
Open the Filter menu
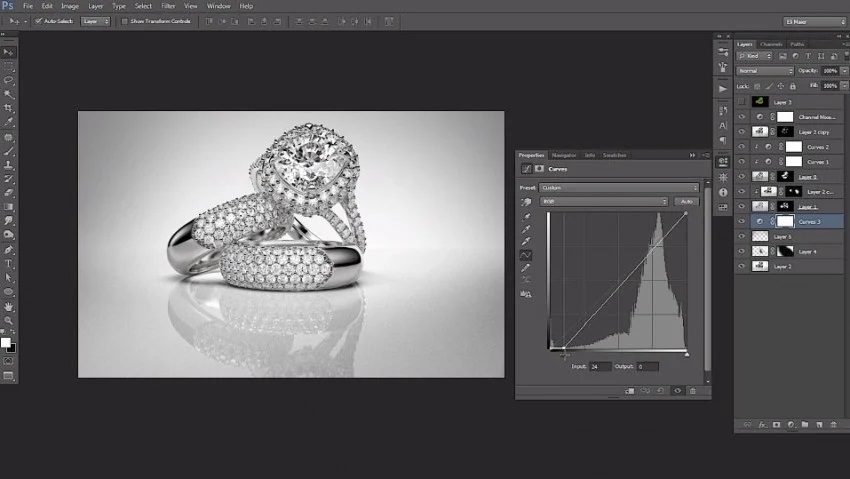(168, 6)
